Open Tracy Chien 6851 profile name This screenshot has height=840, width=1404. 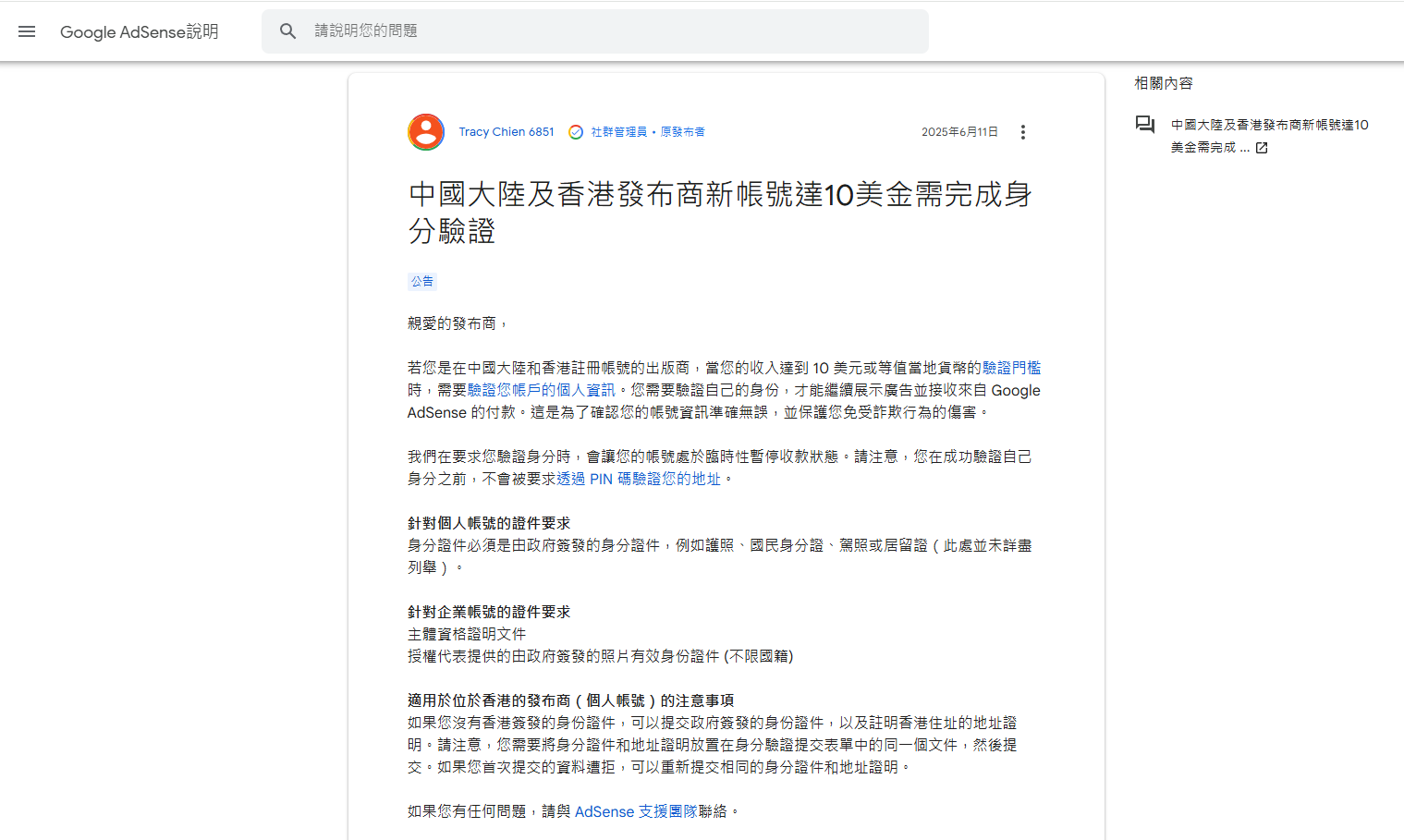point(507,132)
